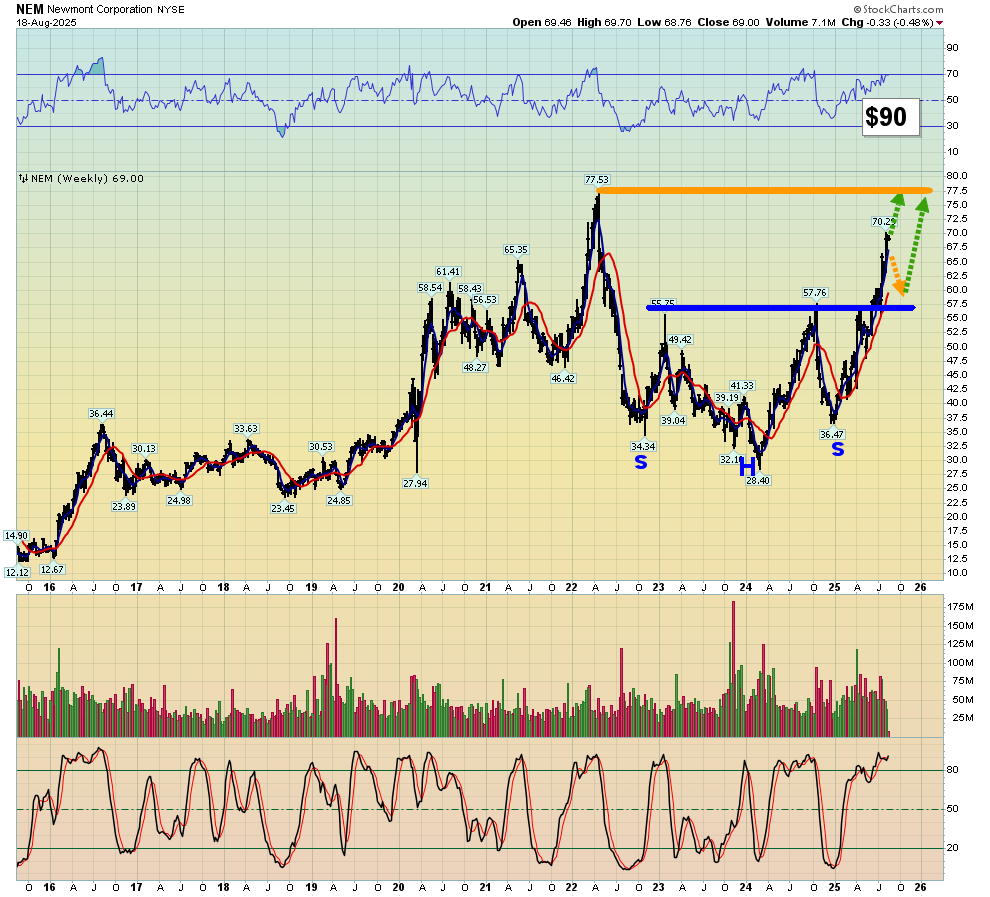Click left shoulder S label under 34.34
The width and height of the screenshot is (990, 897).
tap(641, 462)
